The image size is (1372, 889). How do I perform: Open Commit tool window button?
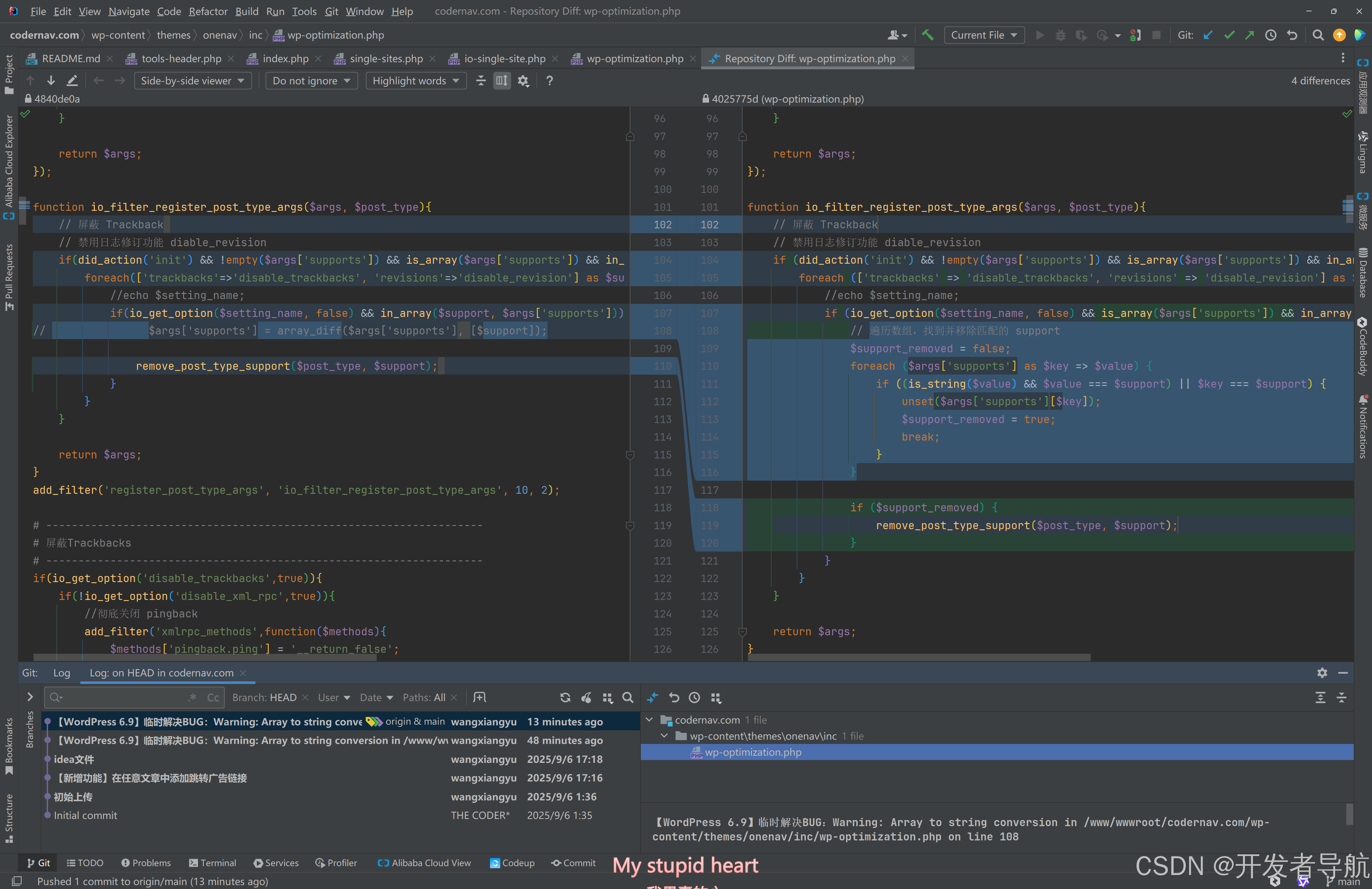[574, 863]
